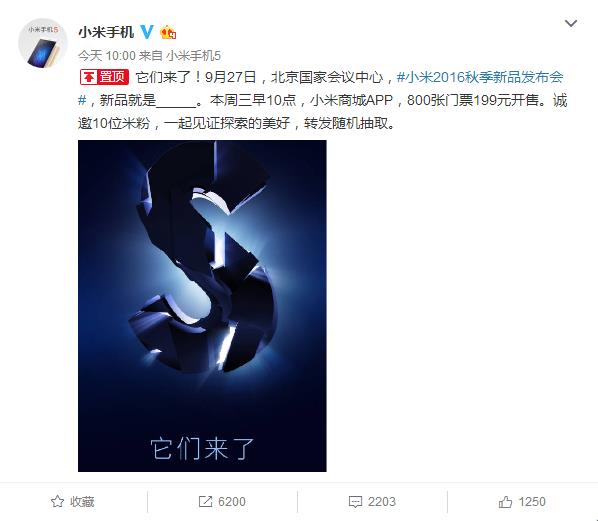Open hashtag 小米2016秋季新品发布会
The image size is (598, 521).
(480, 77)
